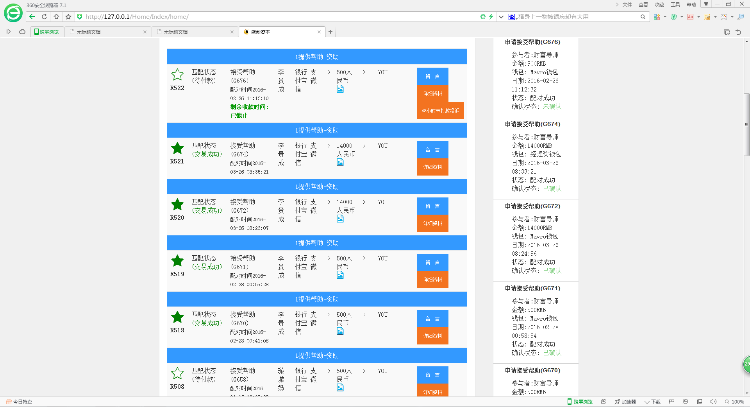Toggle the outlined star for X522
The height and width of the screenshot is (407, 750).
point(177,74)
